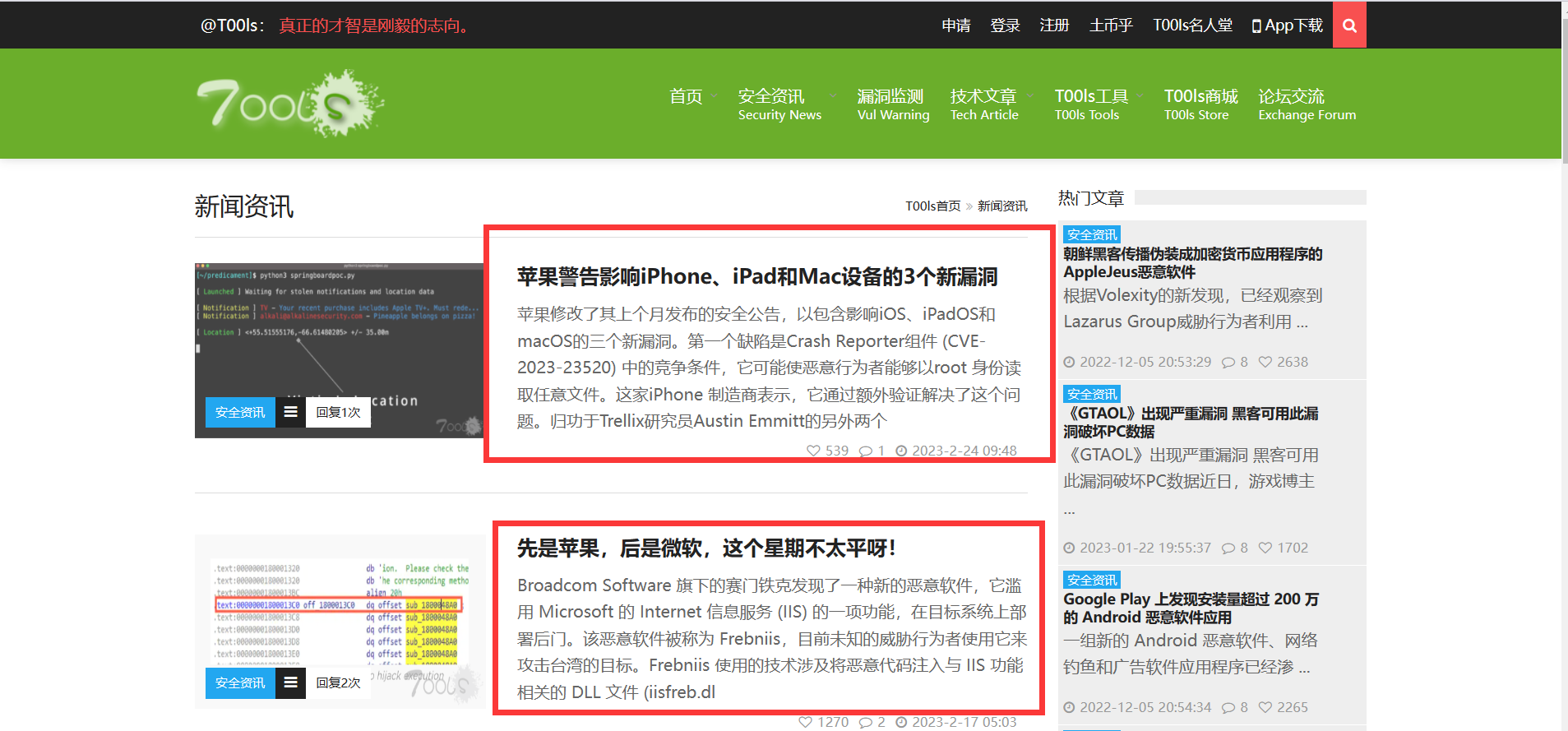Click the 注册 register link

[1054, 25]
